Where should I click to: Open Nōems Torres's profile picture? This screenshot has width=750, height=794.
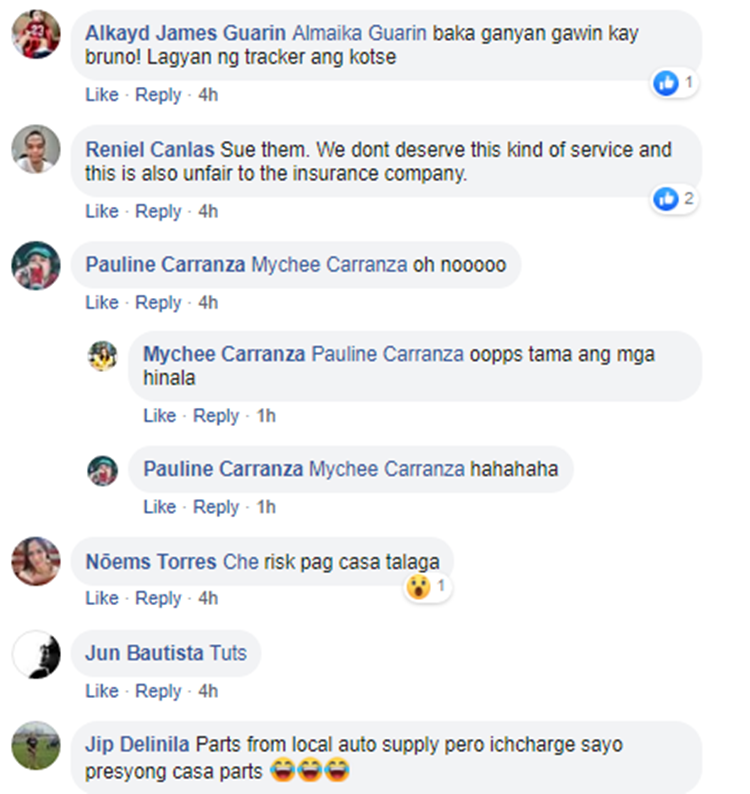click(36, 561)
